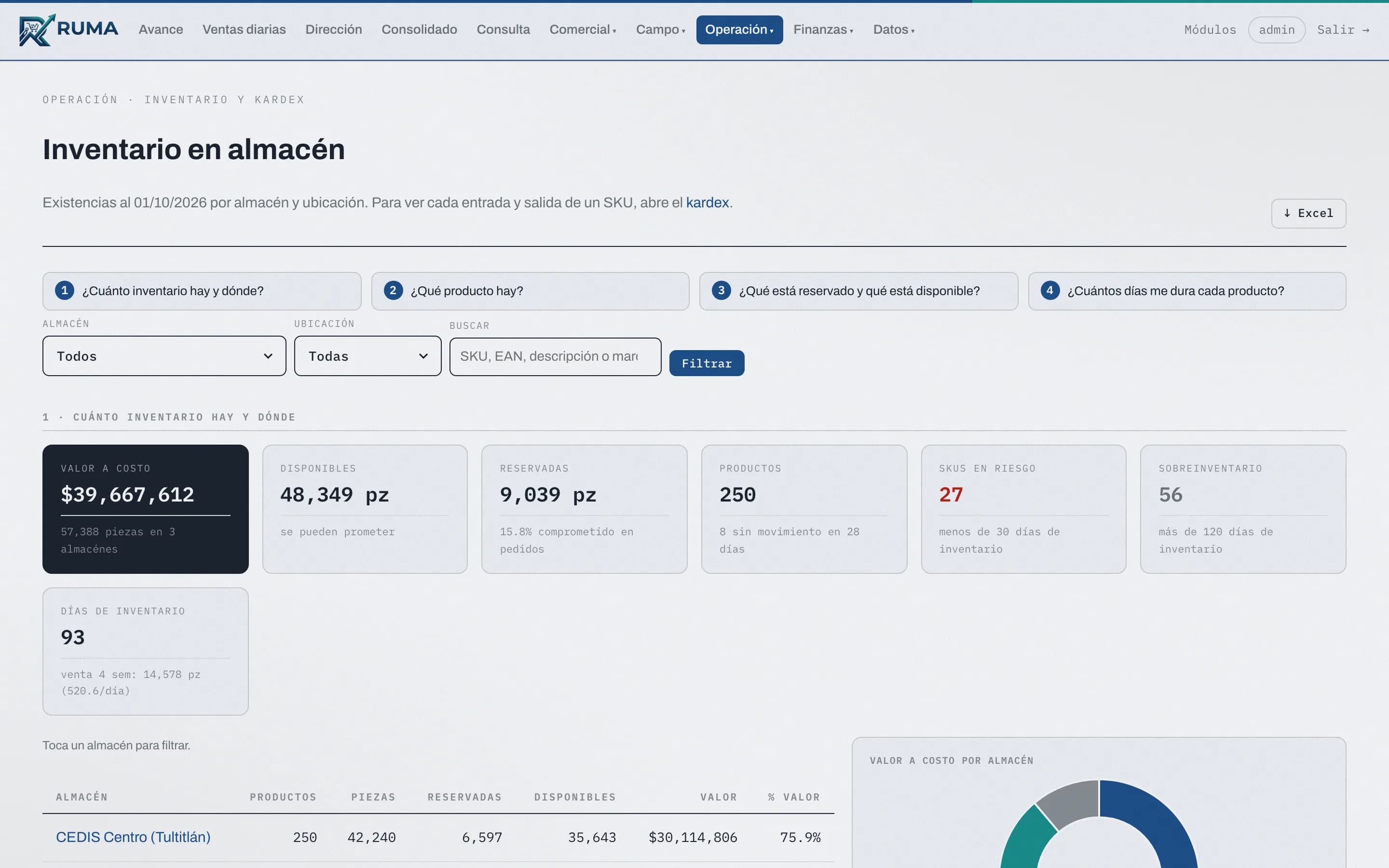Click the admin user badge
1389x868 pixels.
click(x=1277, y=30)
